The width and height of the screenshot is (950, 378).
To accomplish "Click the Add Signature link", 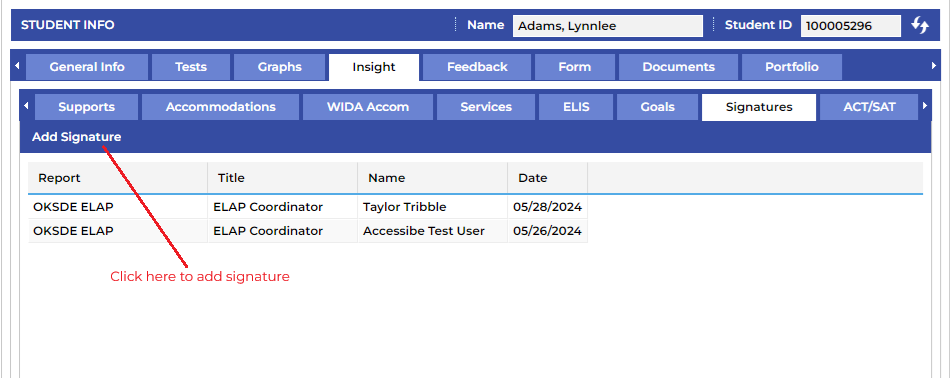I will coord(76,138).
